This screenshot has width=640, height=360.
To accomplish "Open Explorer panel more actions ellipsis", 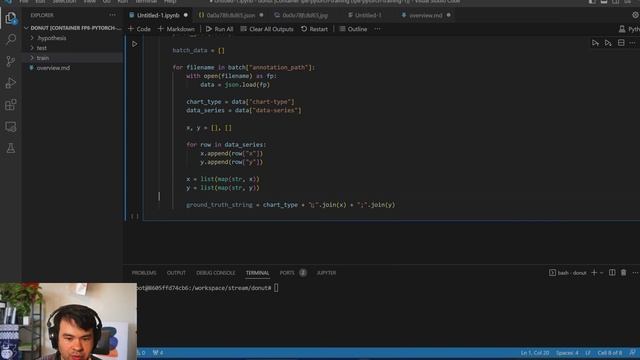I will click(x=112, y=15).
